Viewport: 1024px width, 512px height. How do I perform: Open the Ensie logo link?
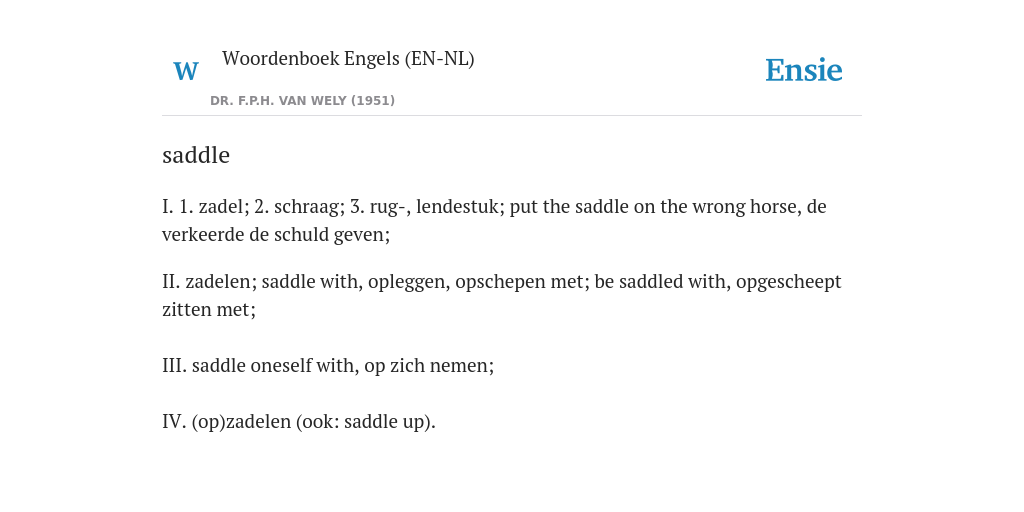point(803,70)
